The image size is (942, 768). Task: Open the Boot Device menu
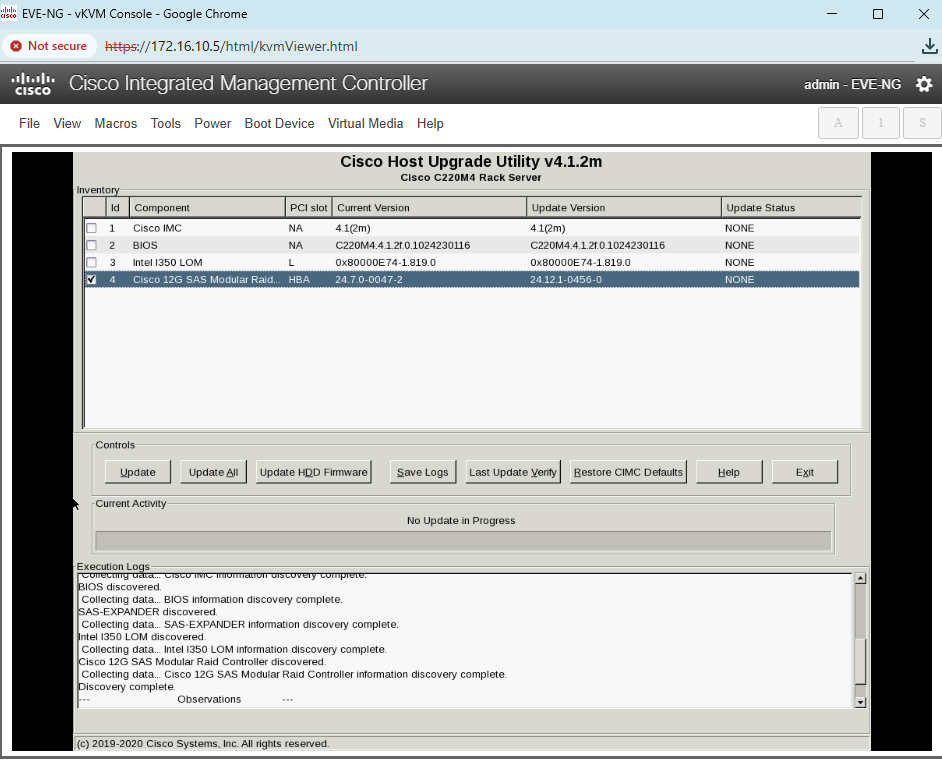click(x=279, y=123)
